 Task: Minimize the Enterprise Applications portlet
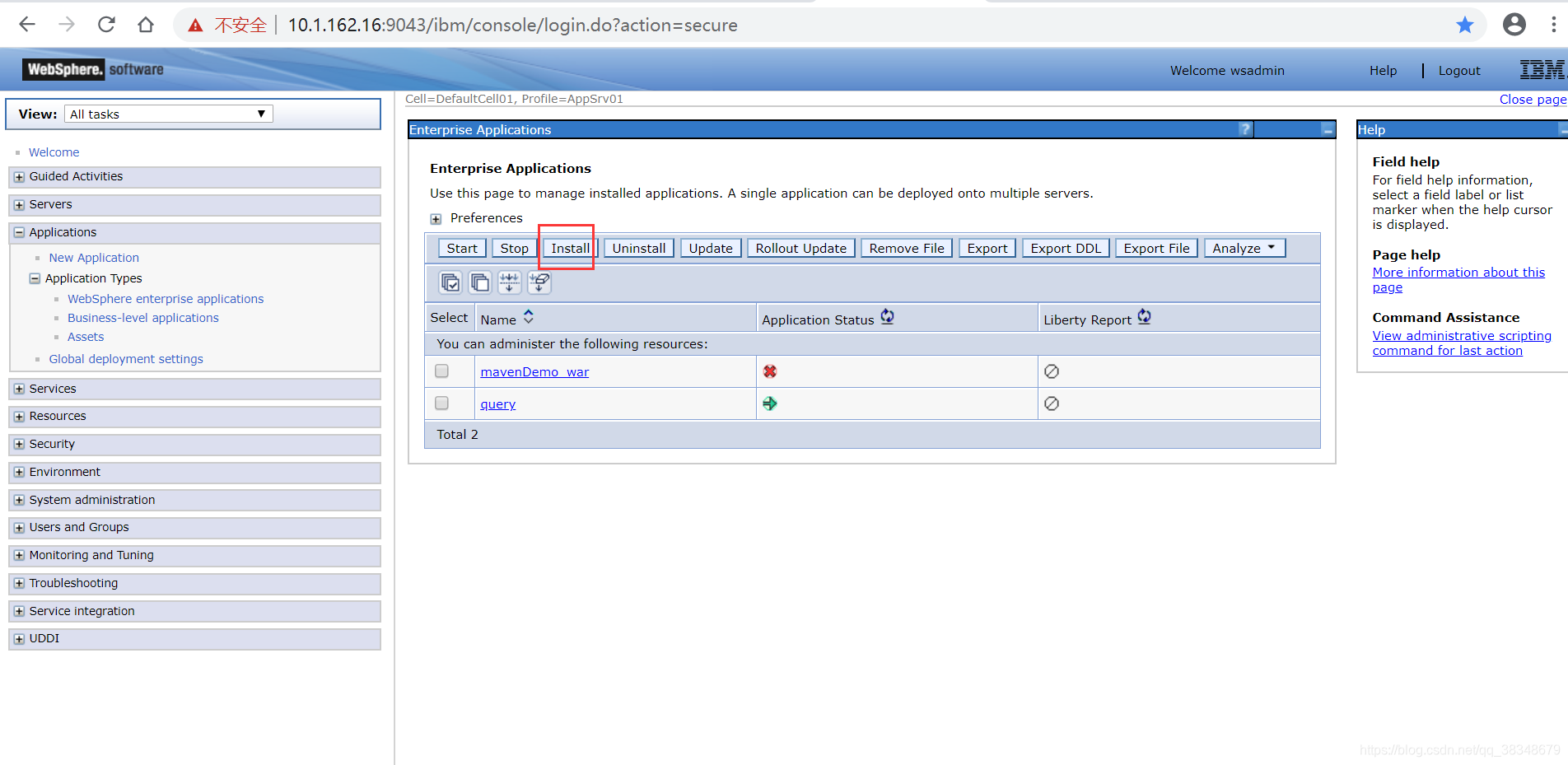pyautogui.click(x=1328, y=129)
